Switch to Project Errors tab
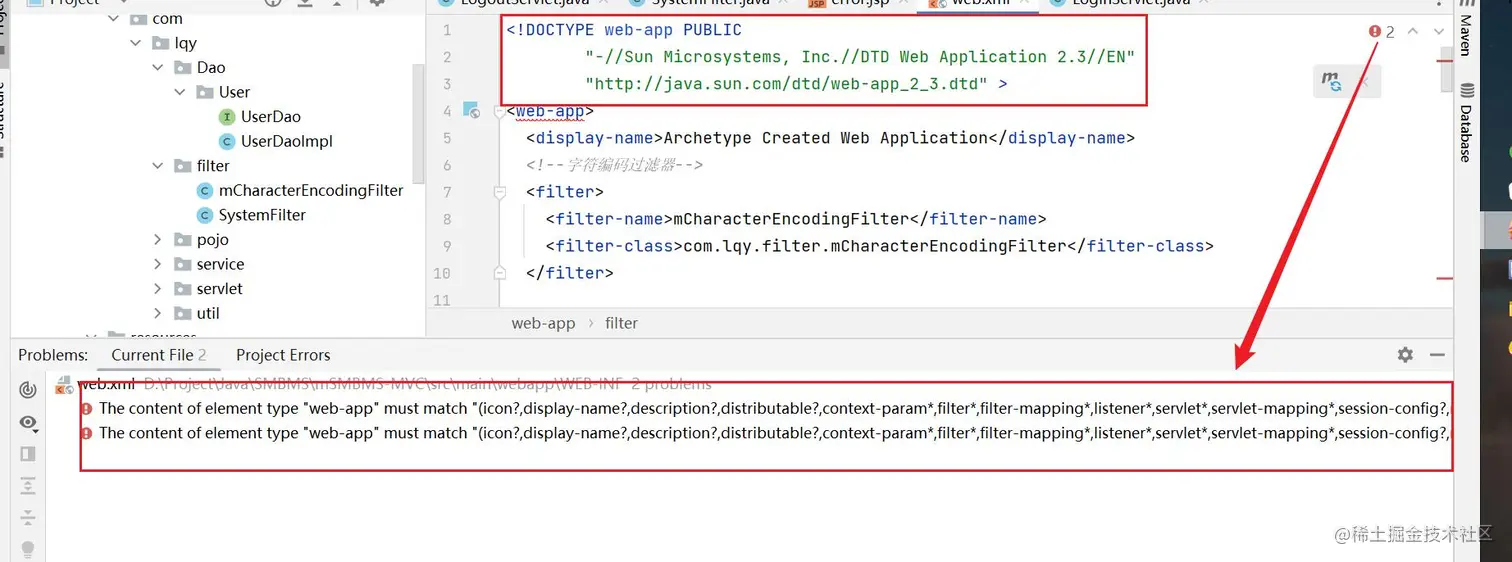 [x=283, y=355]
